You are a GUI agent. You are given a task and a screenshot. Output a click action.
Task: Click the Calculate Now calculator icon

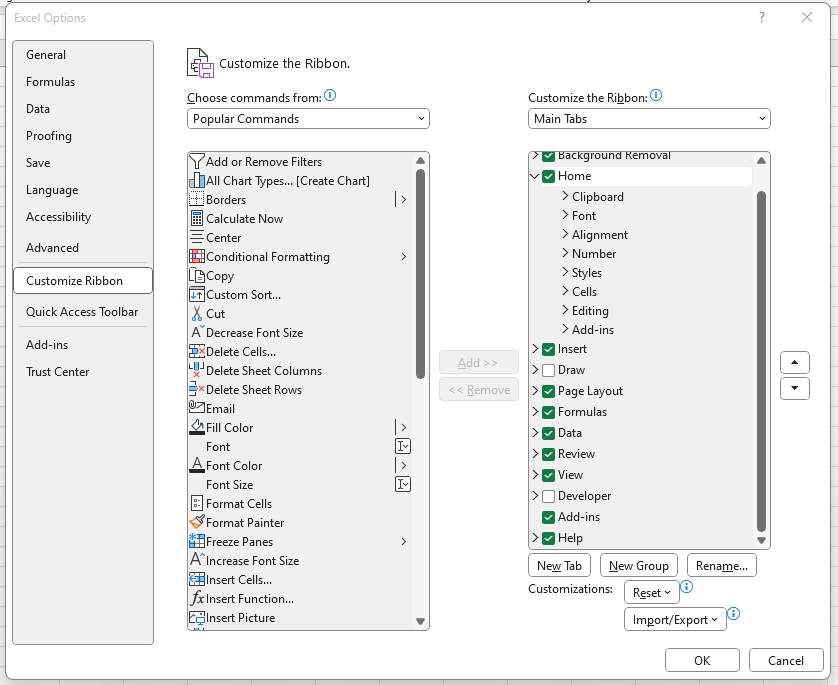click(197, 218)
